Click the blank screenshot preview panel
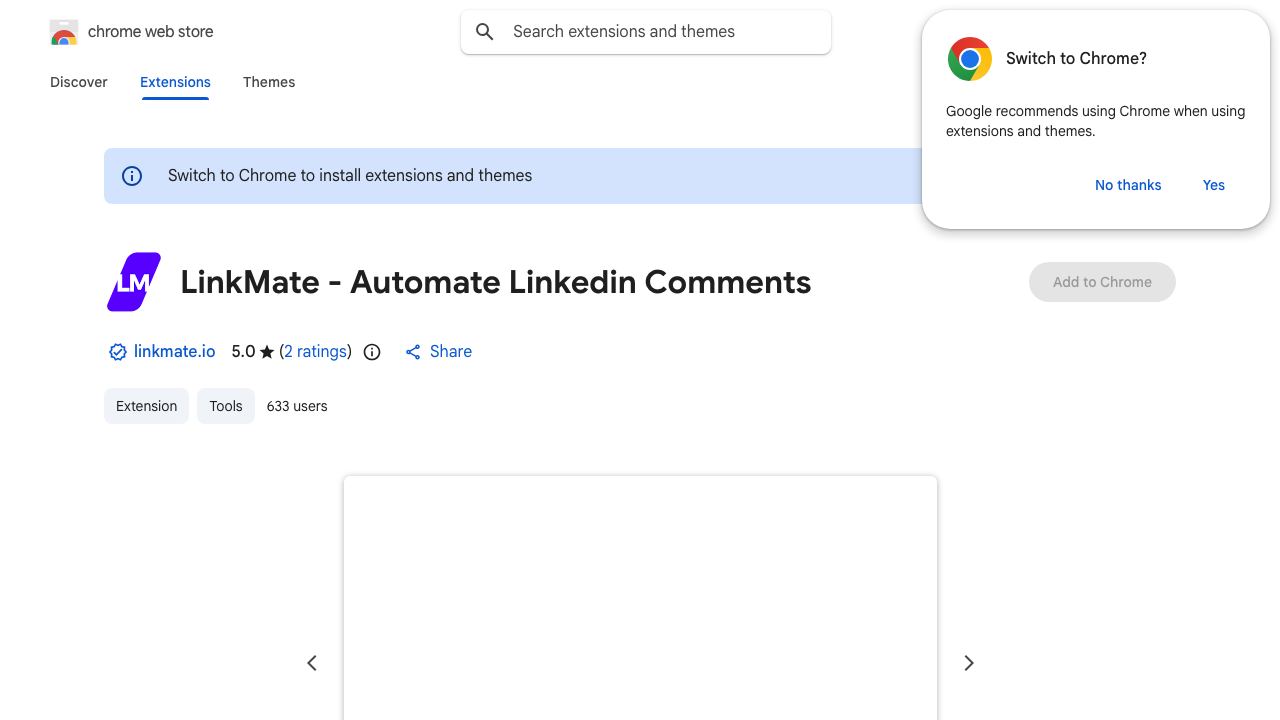1280x720 pixels. point(640,598)
